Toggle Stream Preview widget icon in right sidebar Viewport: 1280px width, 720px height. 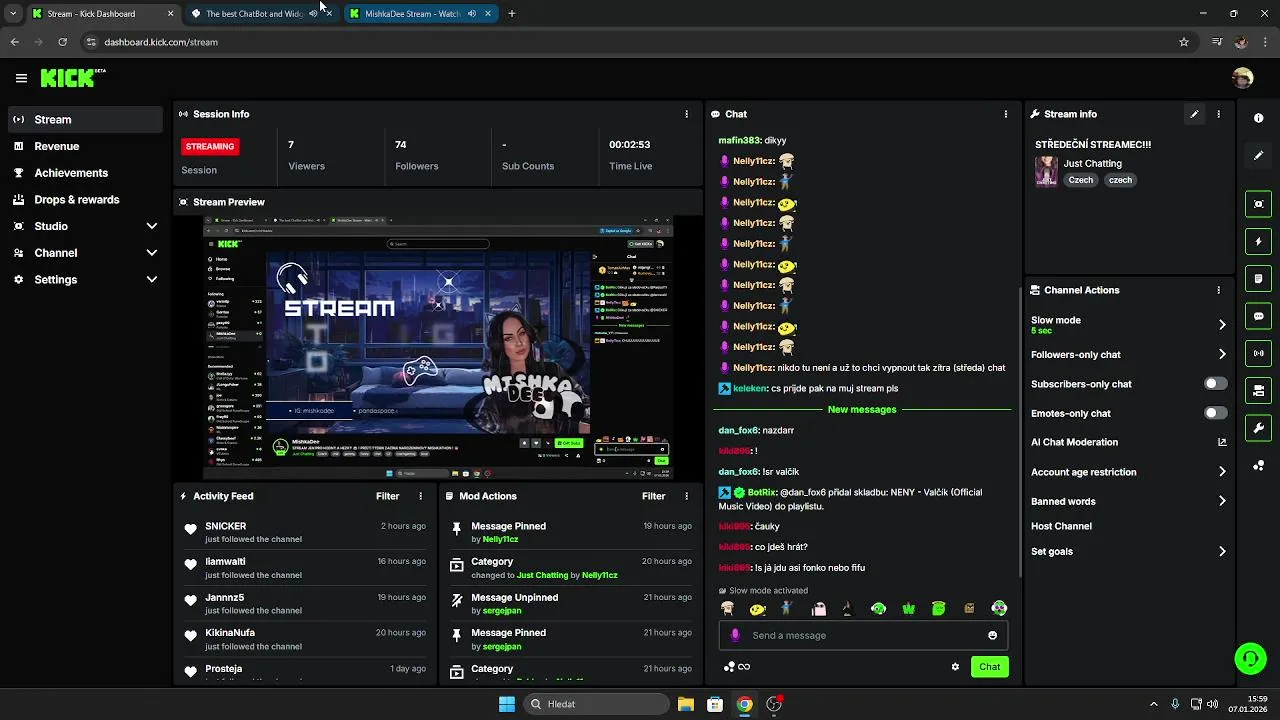coord(1258,204)
